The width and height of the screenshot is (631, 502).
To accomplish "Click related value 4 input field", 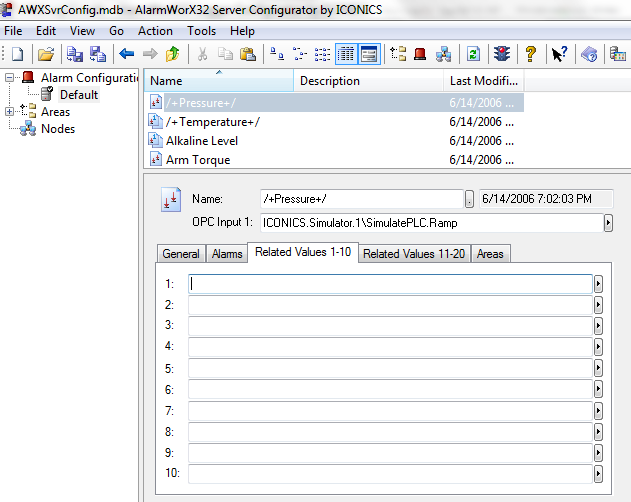I will [390, 347].
